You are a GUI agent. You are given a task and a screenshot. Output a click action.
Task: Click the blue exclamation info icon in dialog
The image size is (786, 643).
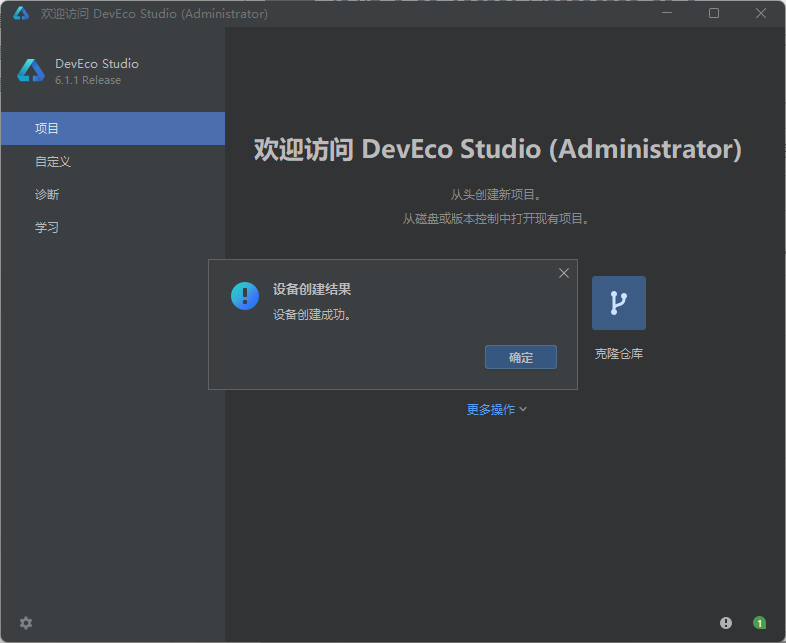coord(245,296)
